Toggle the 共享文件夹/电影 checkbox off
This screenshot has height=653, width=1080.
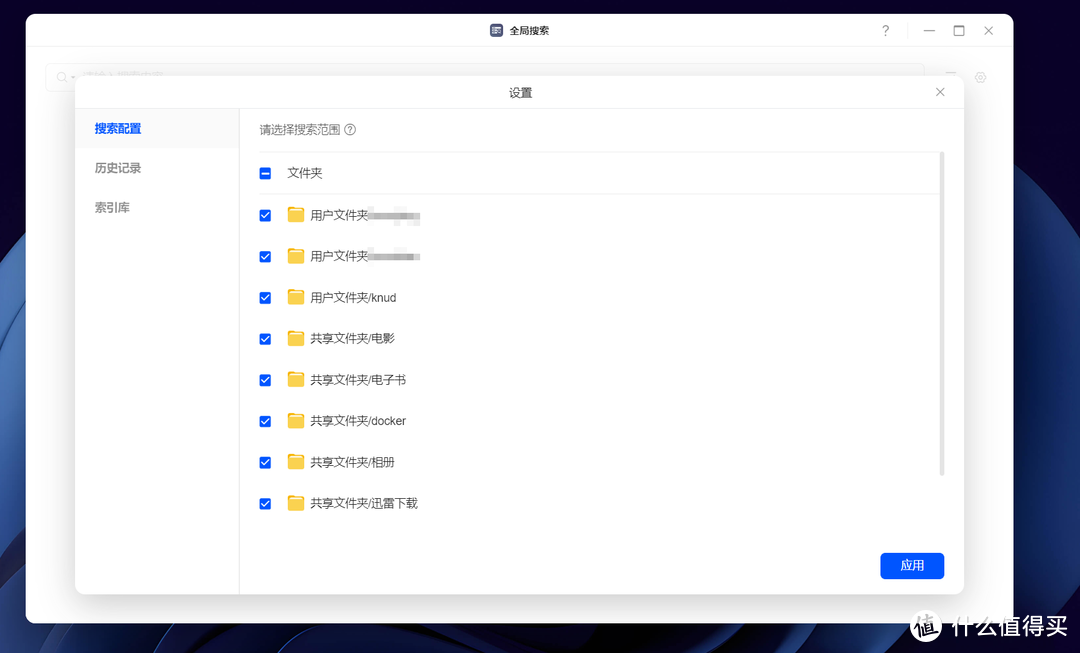(265, 338)
